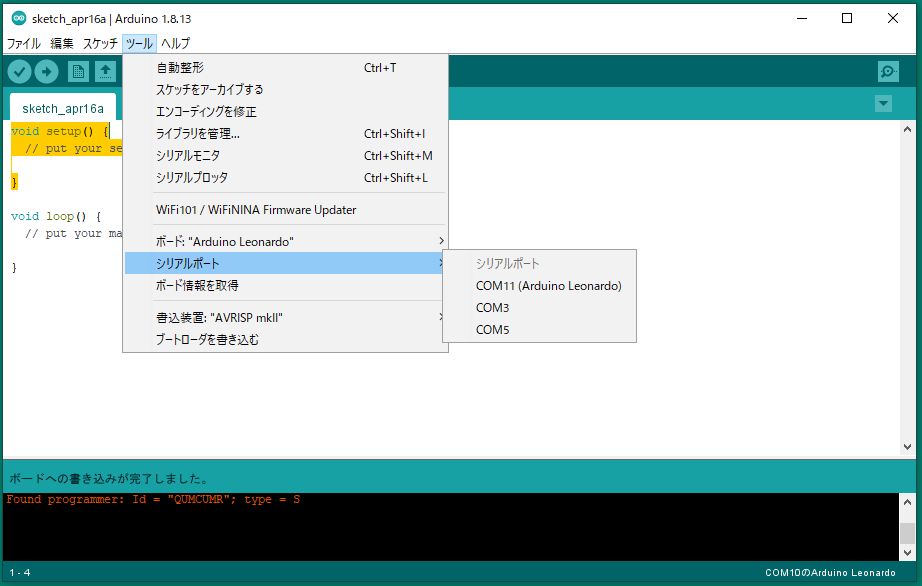Switch to the sketch_apr16a tab

coord(63,109)
